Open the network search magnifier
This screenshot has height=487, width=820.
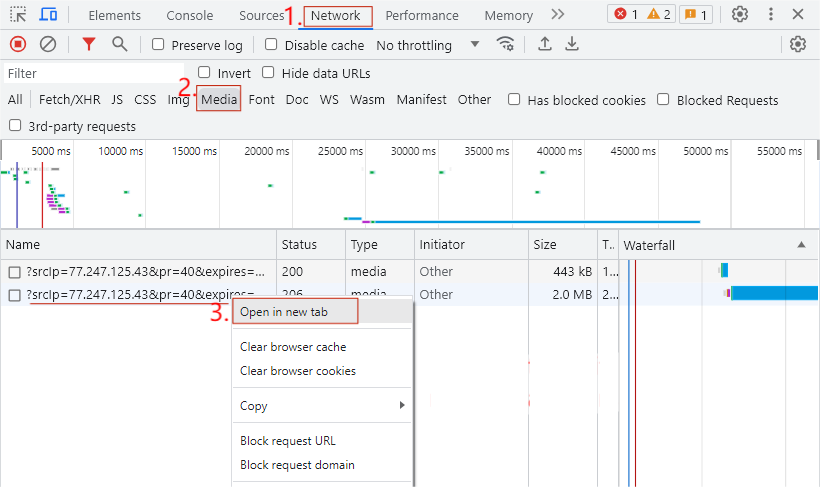coord(120,44)
